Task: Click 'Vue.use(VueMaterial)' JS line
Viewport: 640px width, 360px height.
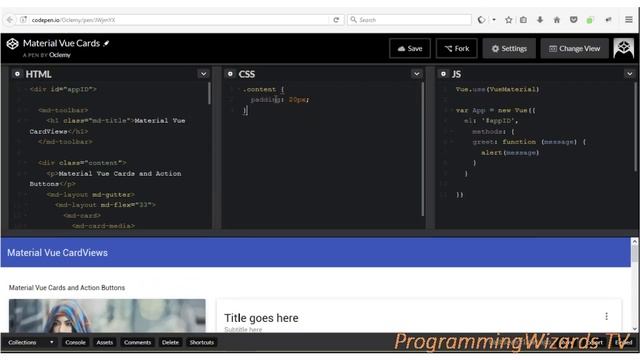Action: [x=498, y=89]
